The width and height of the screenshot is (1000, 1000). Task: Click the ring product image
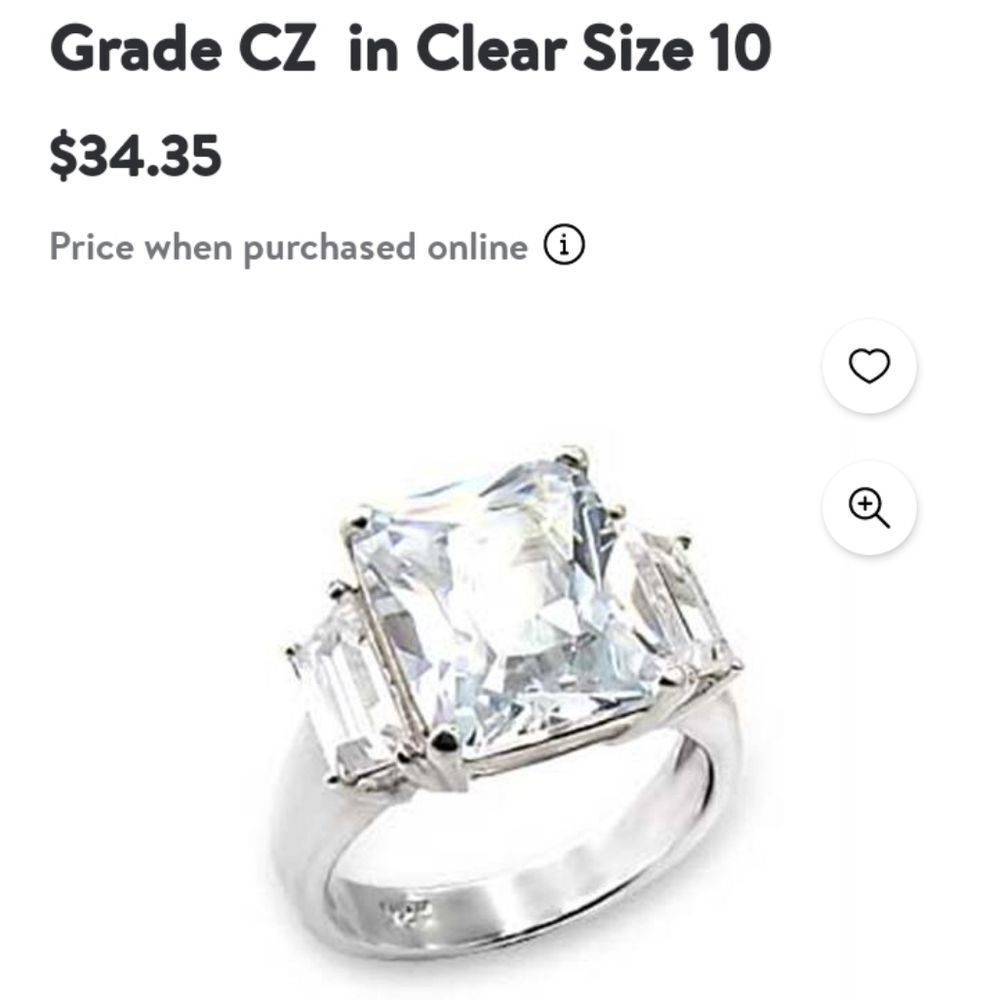[x=510, y=700]
